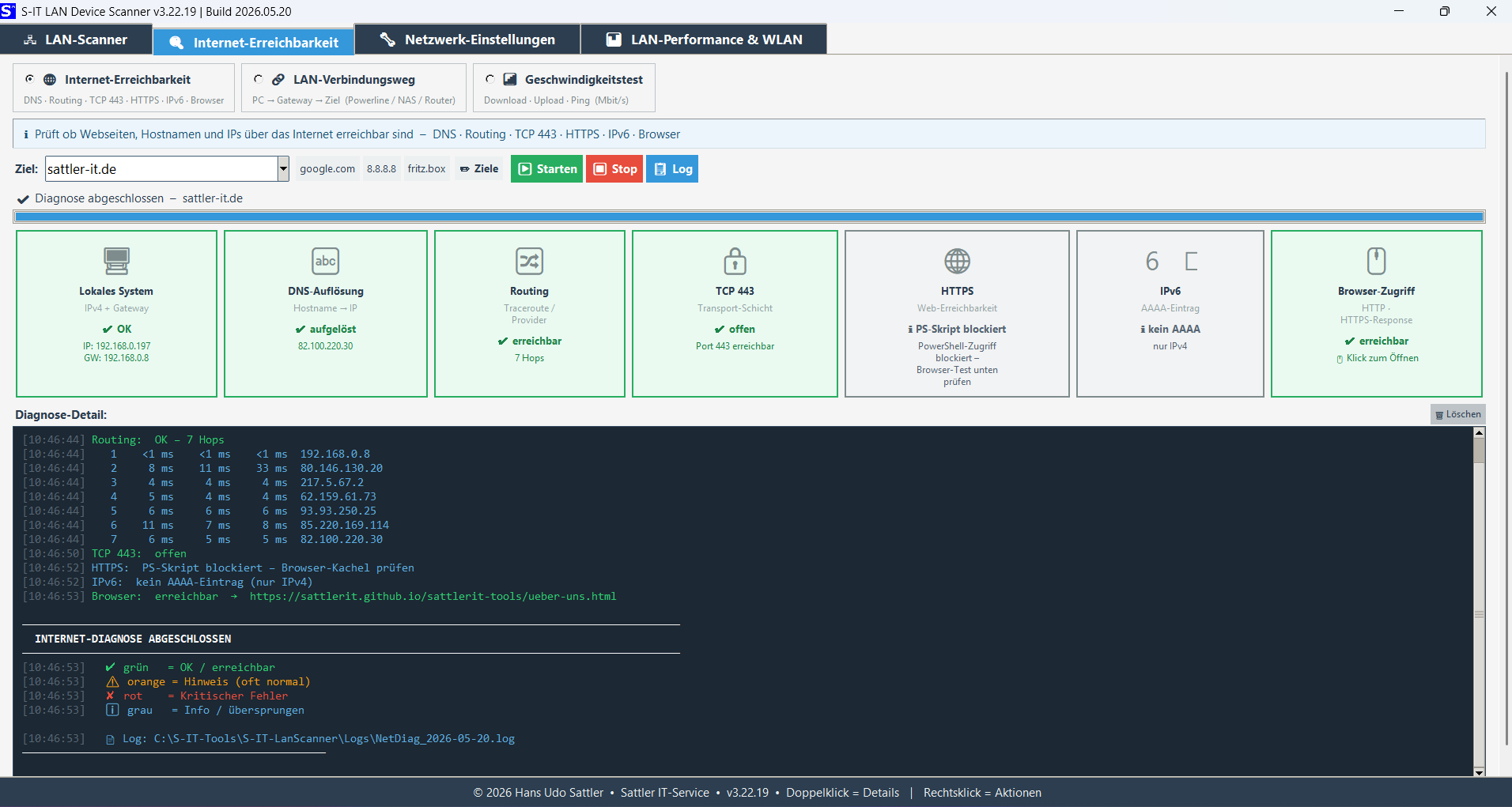Click Rechtsklick = Aktionen in status bar

click(x=982, y=793)
